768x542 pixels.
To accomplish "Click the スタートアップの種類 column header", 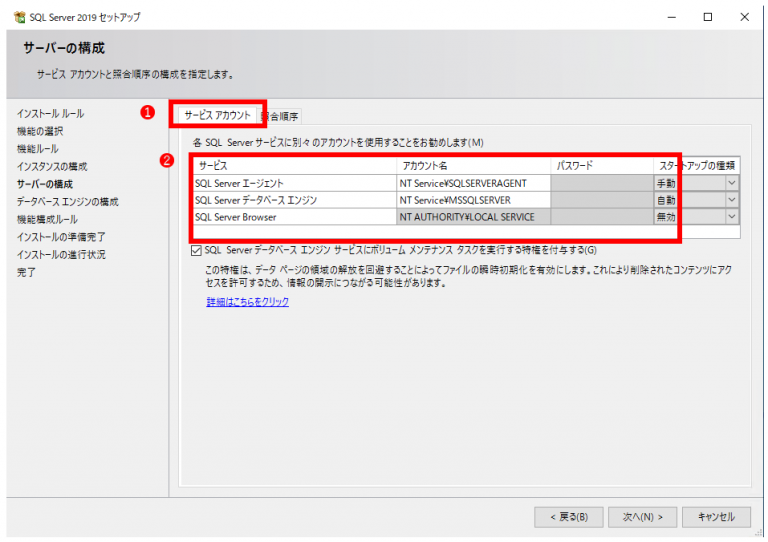I will [x=696, y=165].
